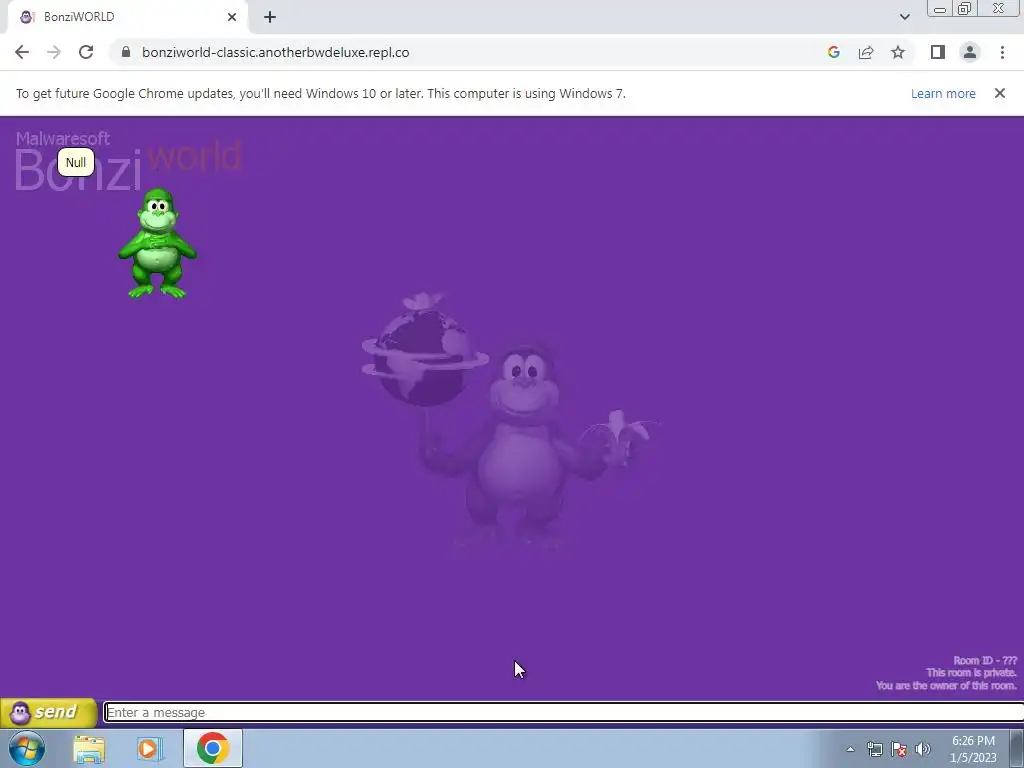Toggle Chrome side panel
Image resolution: width=1024 pixels, height=768 pixels.
tap(938, 52)
